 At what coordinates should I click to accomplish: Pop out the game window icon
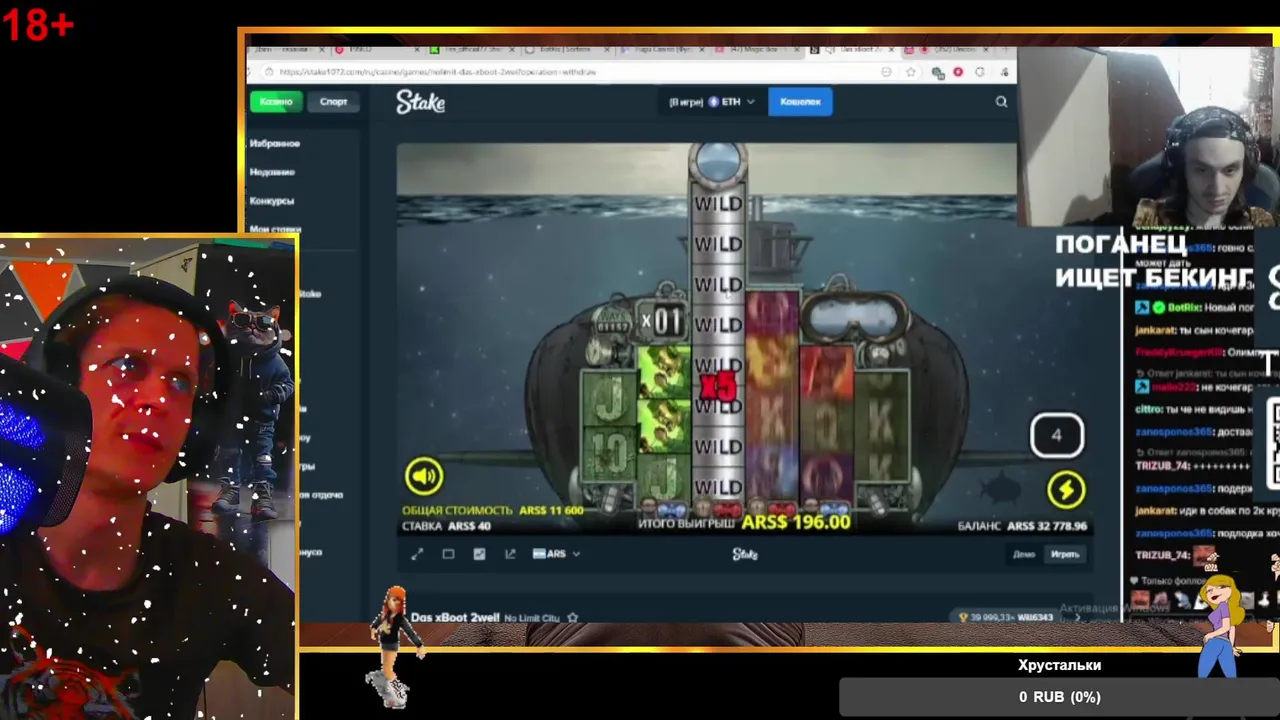click(x=510, y=554)
